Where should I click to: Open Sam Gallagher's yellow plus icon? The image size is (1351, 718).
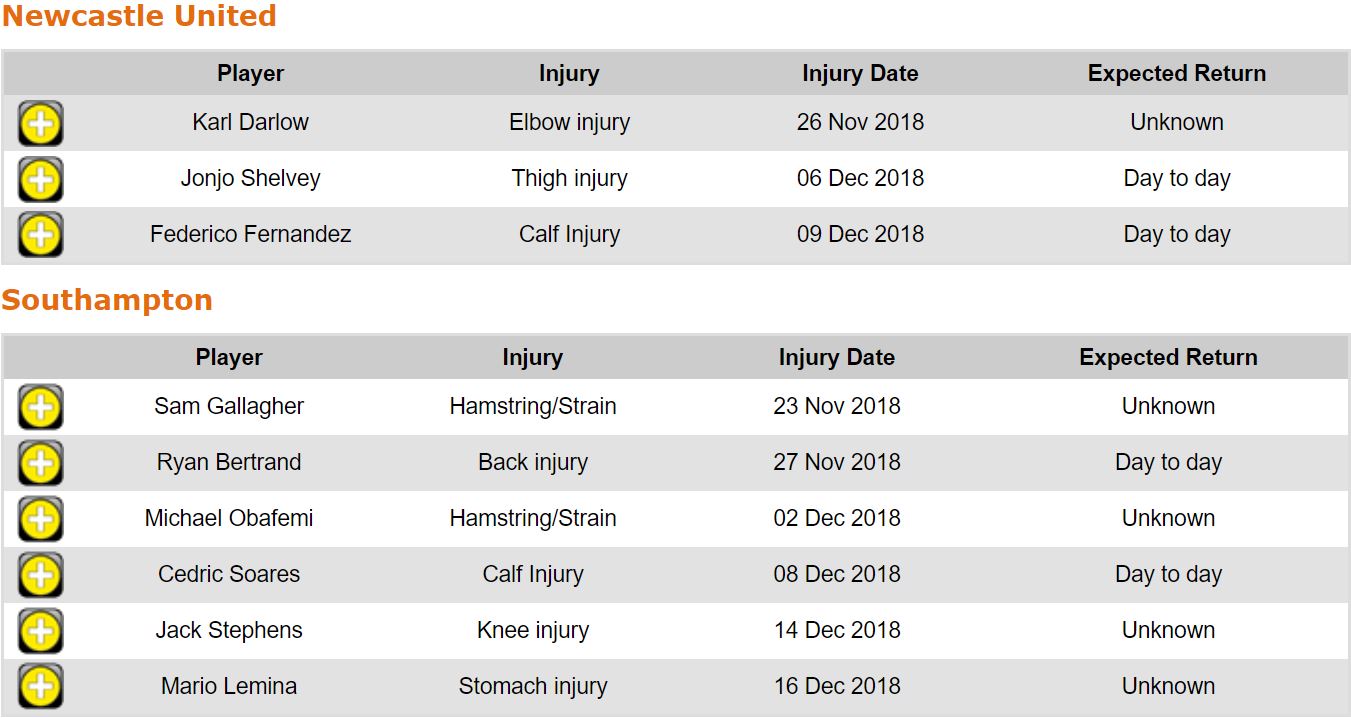coord(40,408)
